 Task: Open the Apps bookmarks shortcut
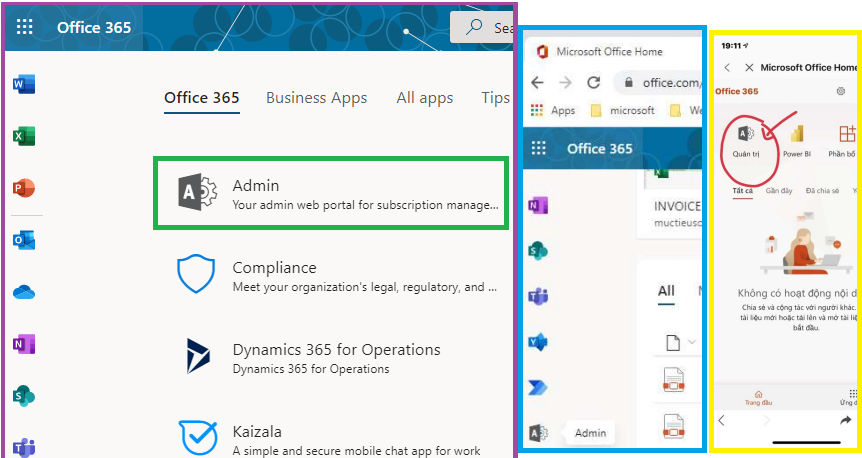pos(552,111)
